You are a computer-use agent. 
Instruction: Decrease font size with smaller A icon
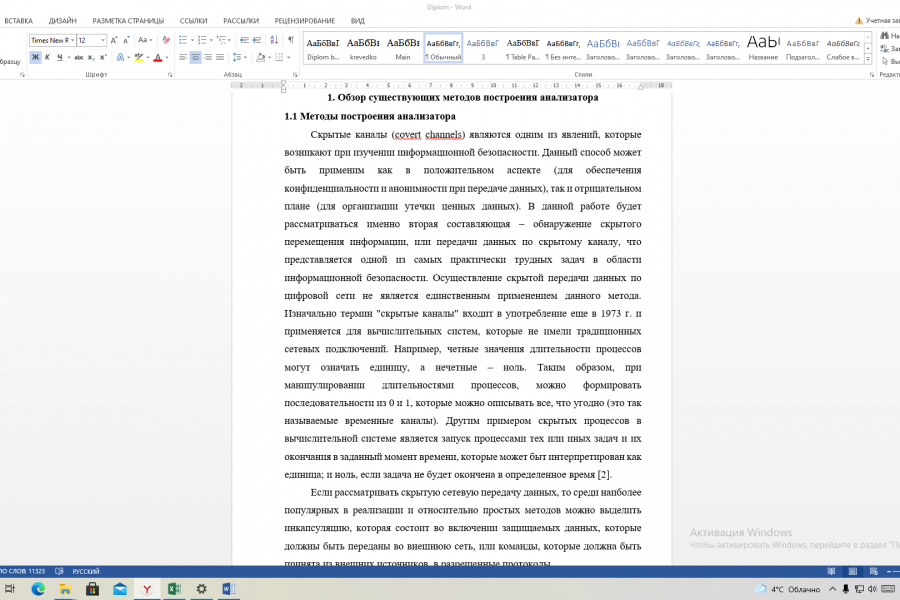point(126,40)
